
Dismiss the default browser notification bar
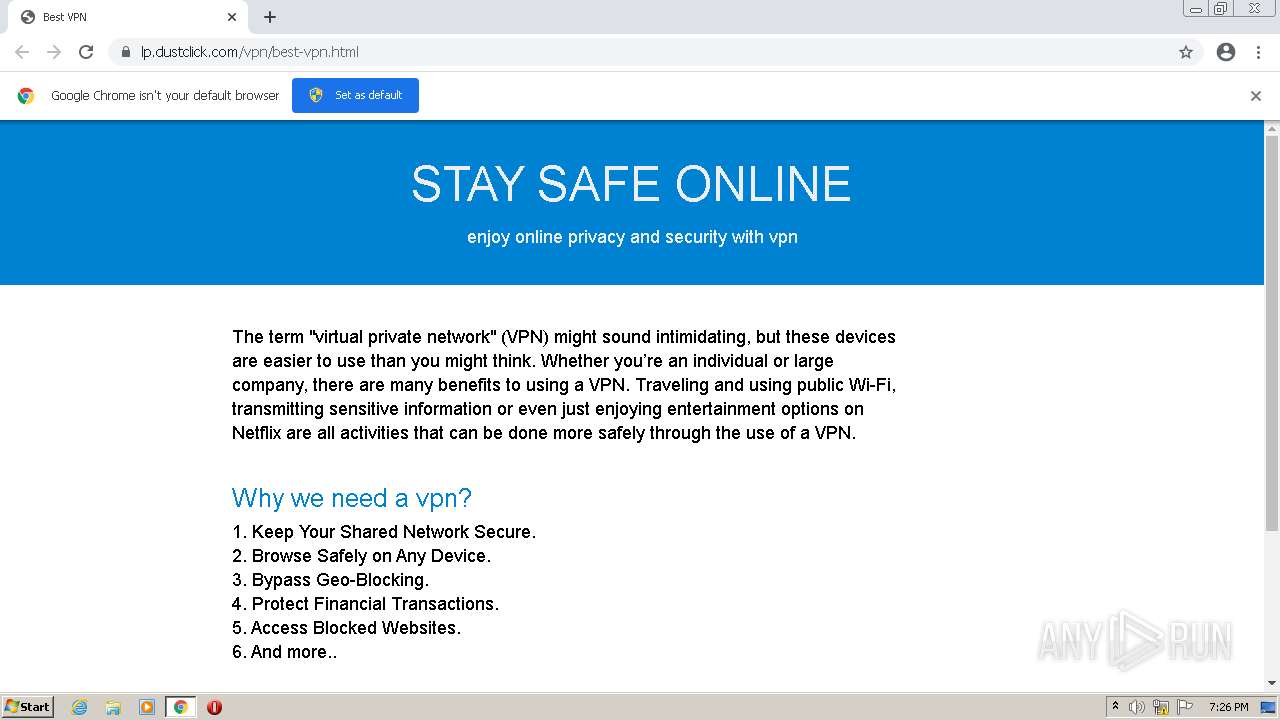[1256, 96]
